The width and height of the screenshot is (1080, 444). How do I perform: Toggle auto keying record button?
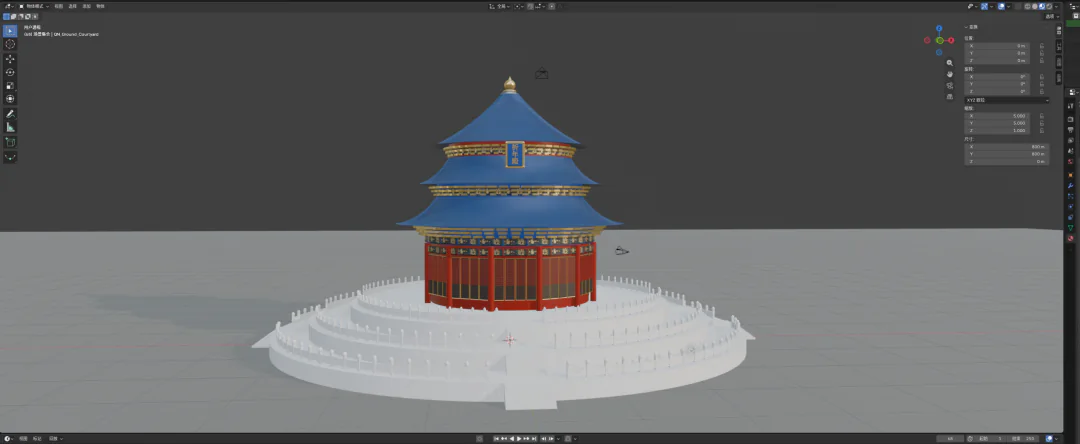pyautogui.click(x=479, y=438)
